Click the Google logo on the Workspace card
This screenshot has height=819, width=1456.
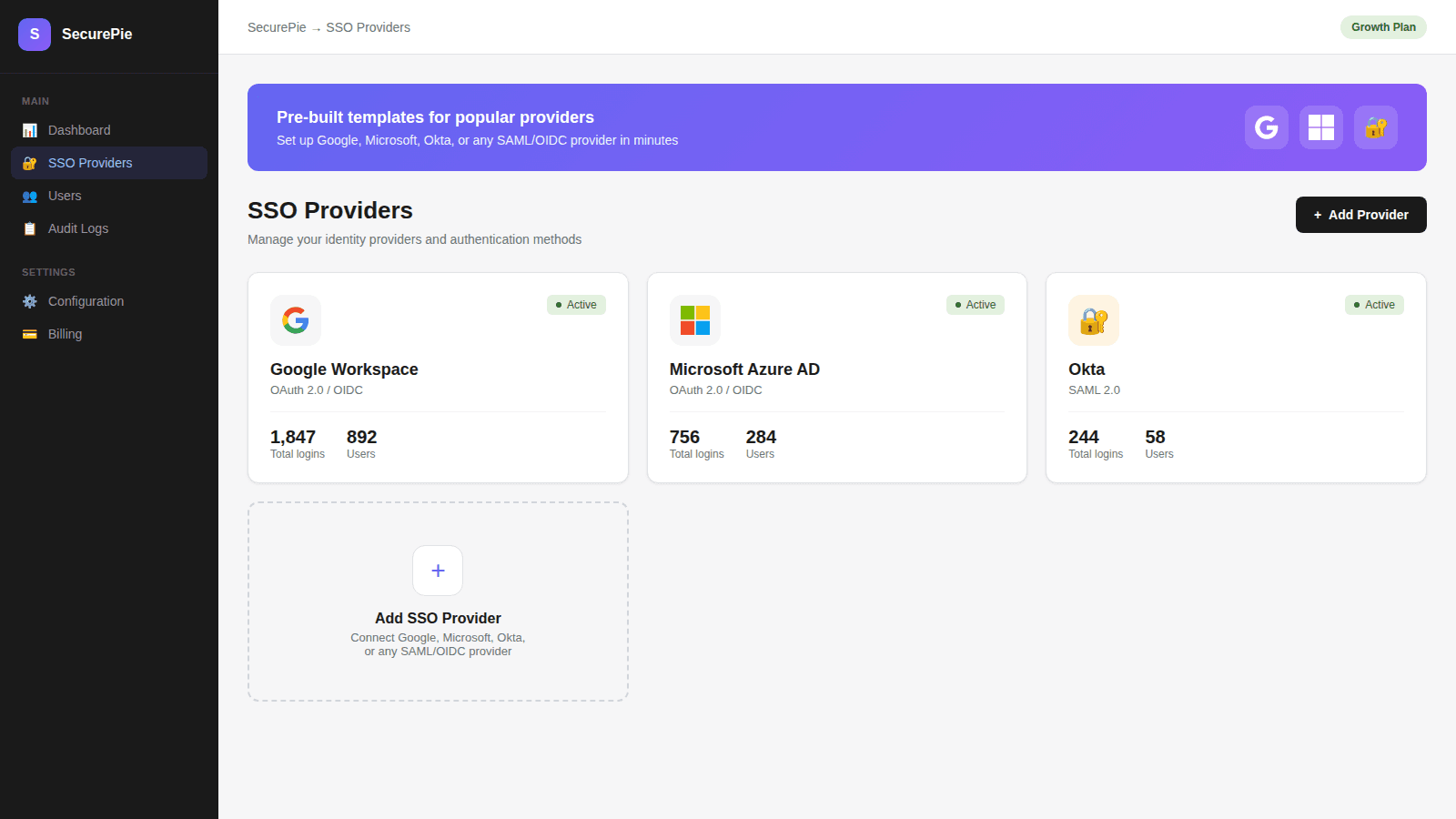(295, 320)
